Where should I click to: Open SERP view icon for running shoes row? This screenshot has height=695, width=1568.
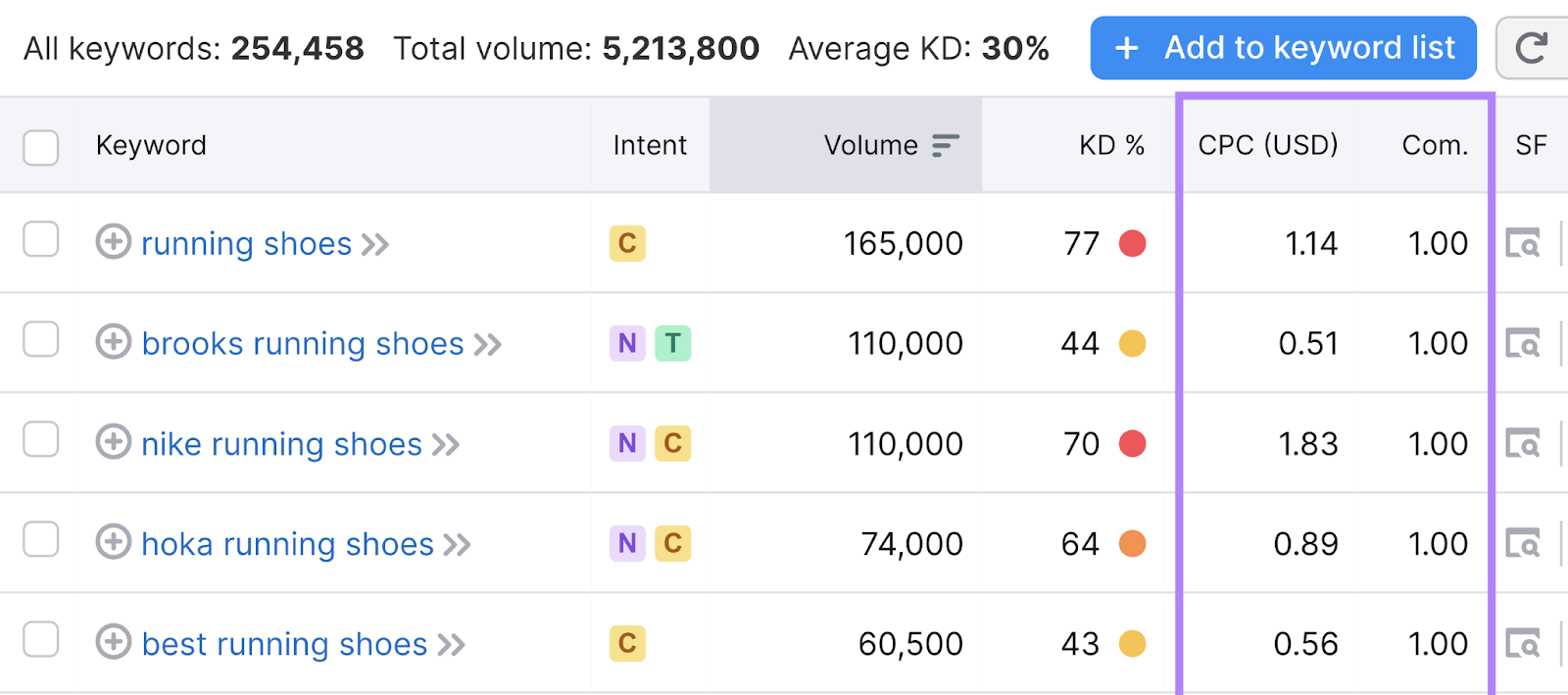tap(1523, 243)
